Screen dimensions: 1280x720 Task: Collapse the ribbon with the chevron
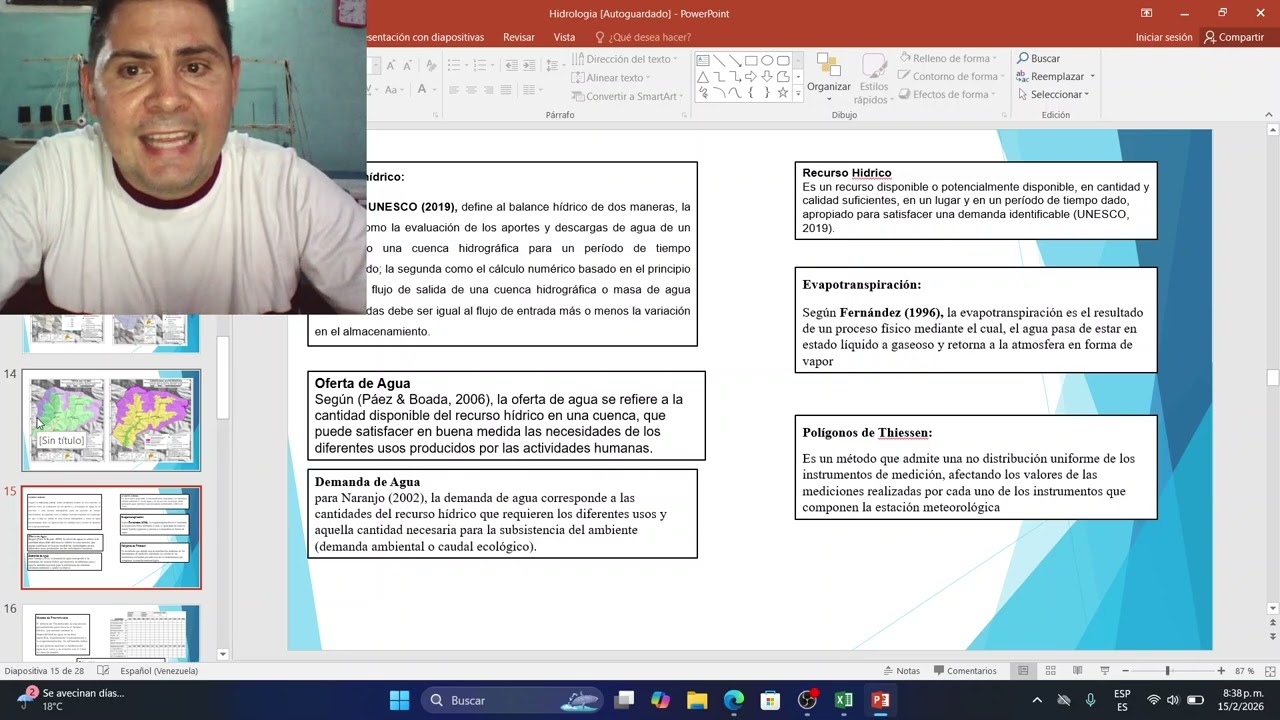(x=1271, y=115)
